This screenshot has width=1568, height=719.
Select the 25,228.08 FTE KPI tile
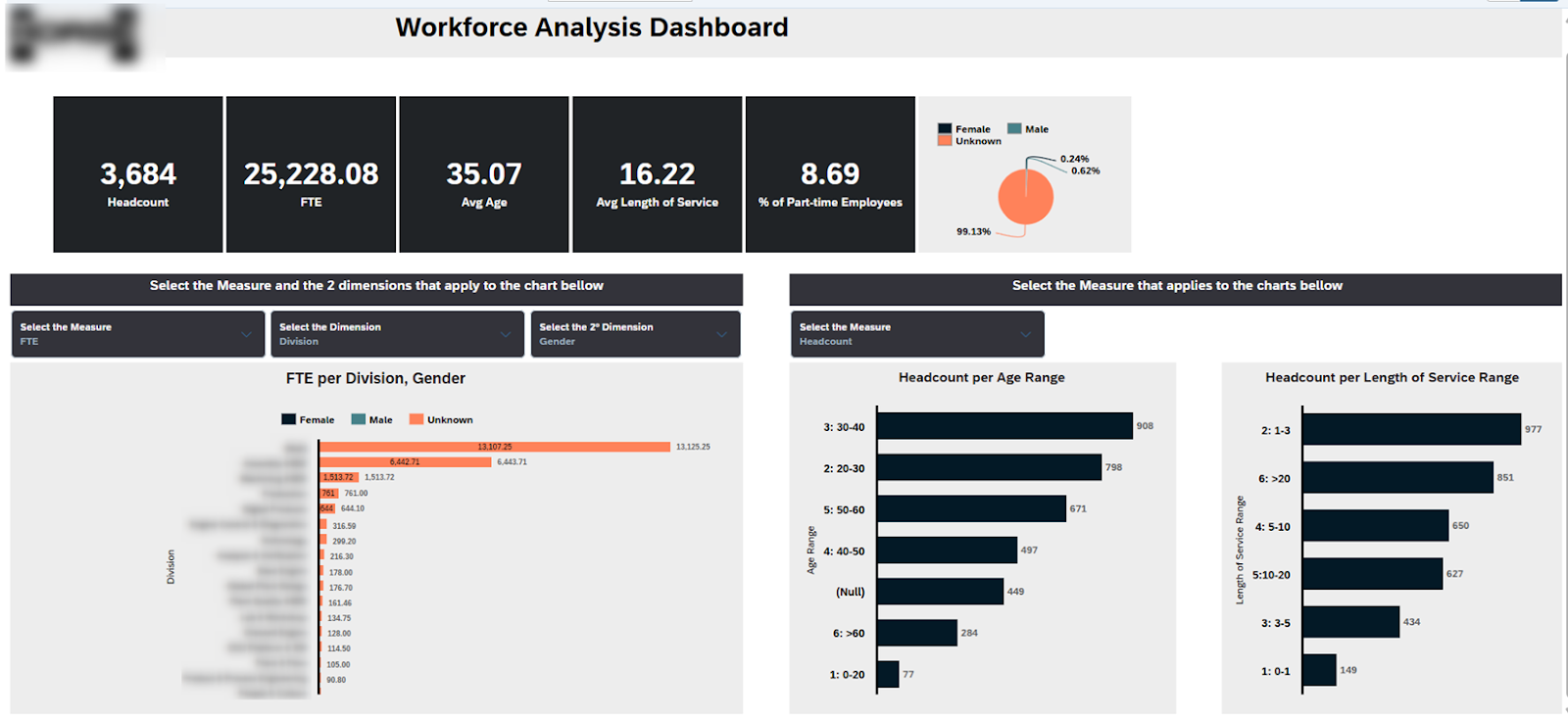[x=311, y=174]
